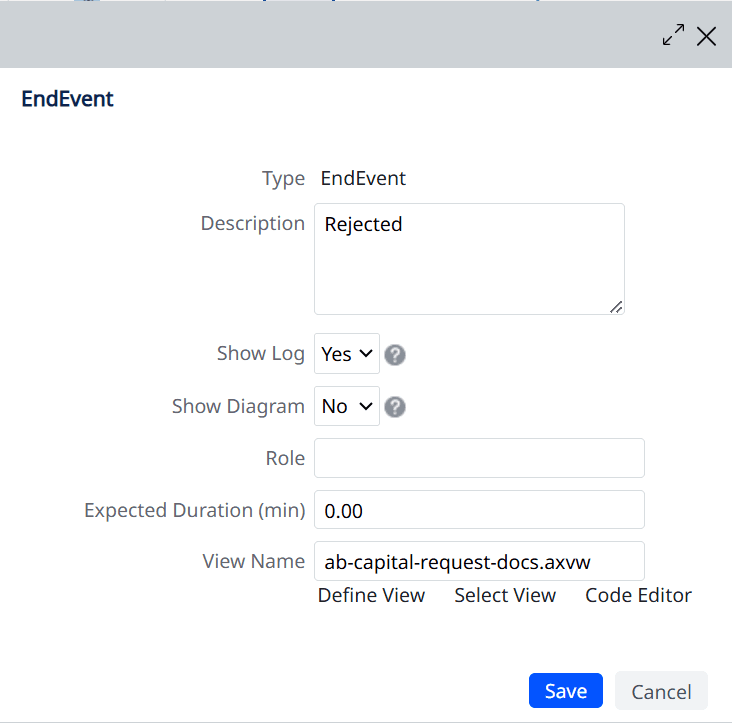732x723 pixels.
Task: Save the EndEvent settings
Action: (566, 690)
